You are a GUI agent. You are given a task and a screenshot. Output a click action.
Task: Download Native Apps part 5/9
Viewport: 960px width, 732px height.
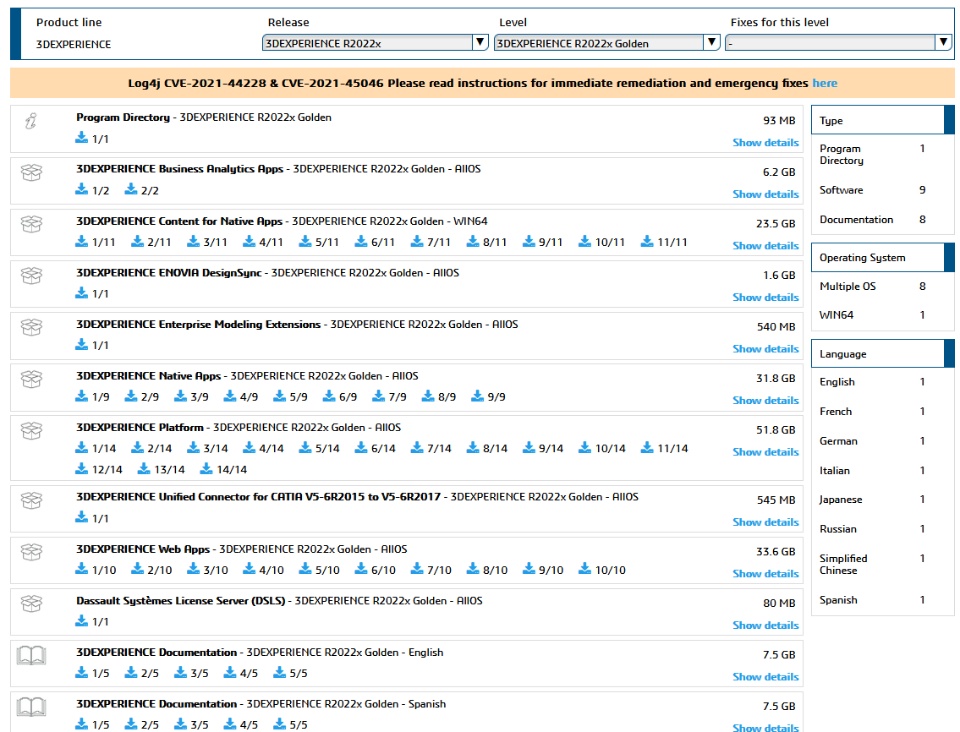290,397
